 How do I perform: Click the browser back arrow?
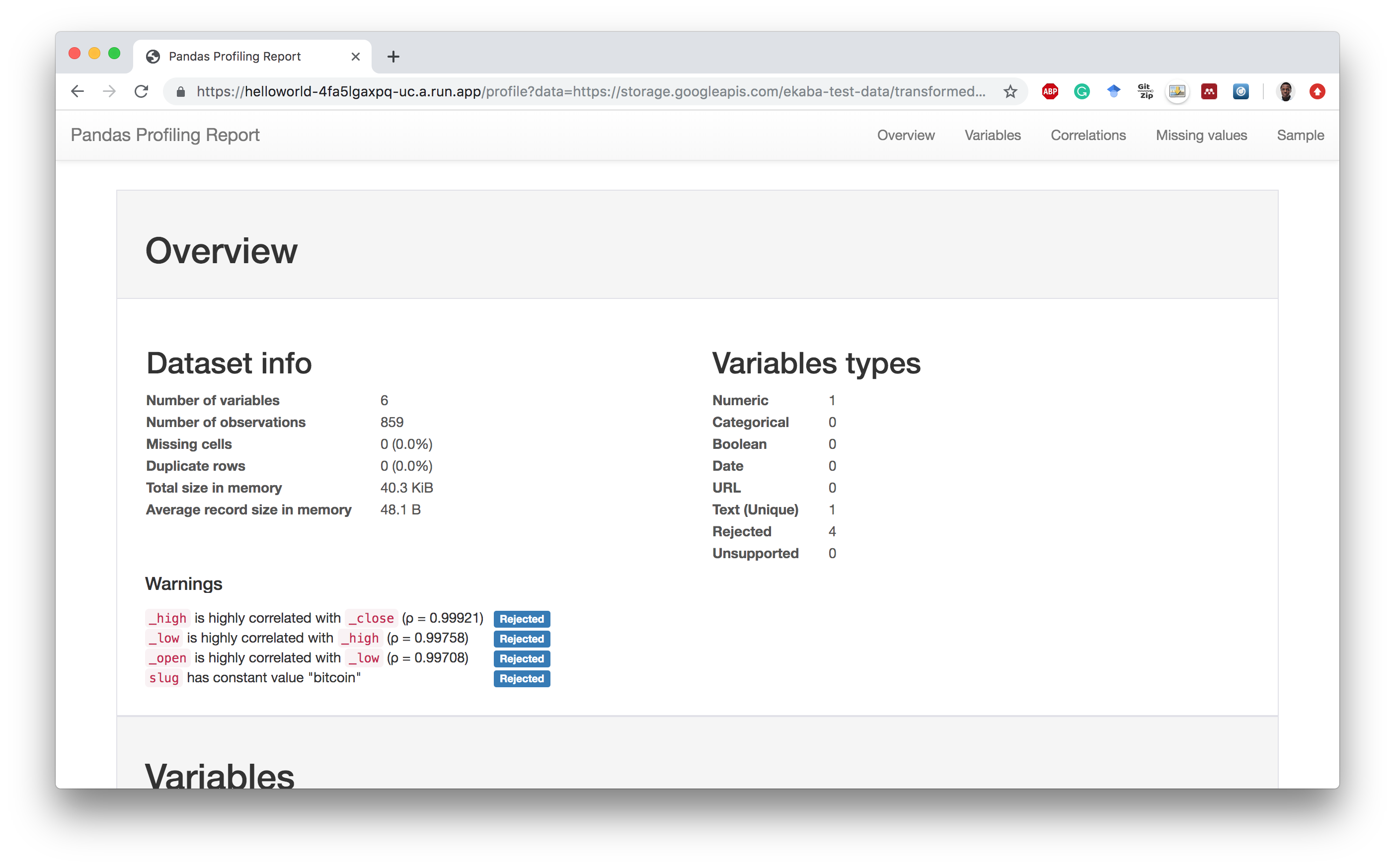click(77, 91)
